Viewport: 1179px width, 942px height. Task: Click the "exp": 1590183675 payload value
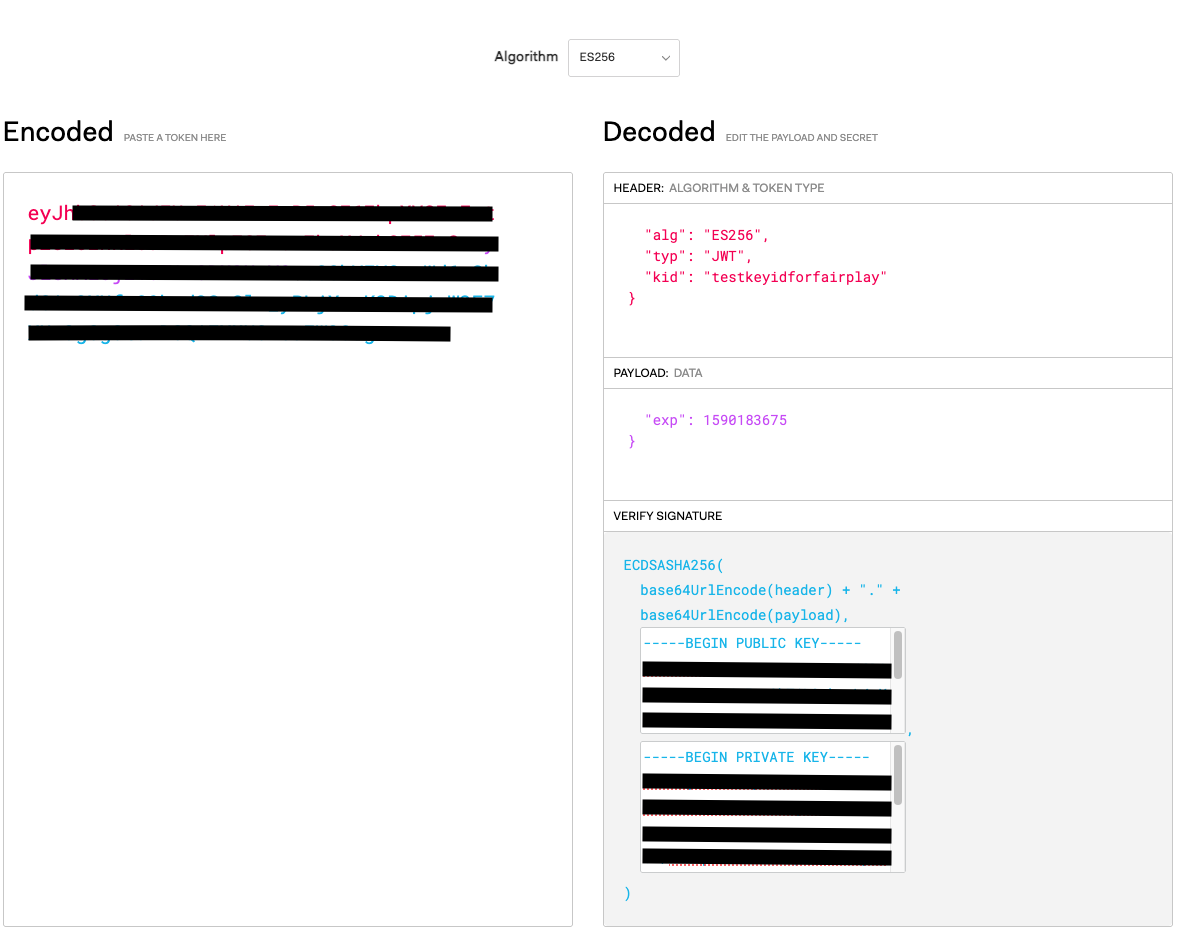pyautogui.click(x=715, y=420)
